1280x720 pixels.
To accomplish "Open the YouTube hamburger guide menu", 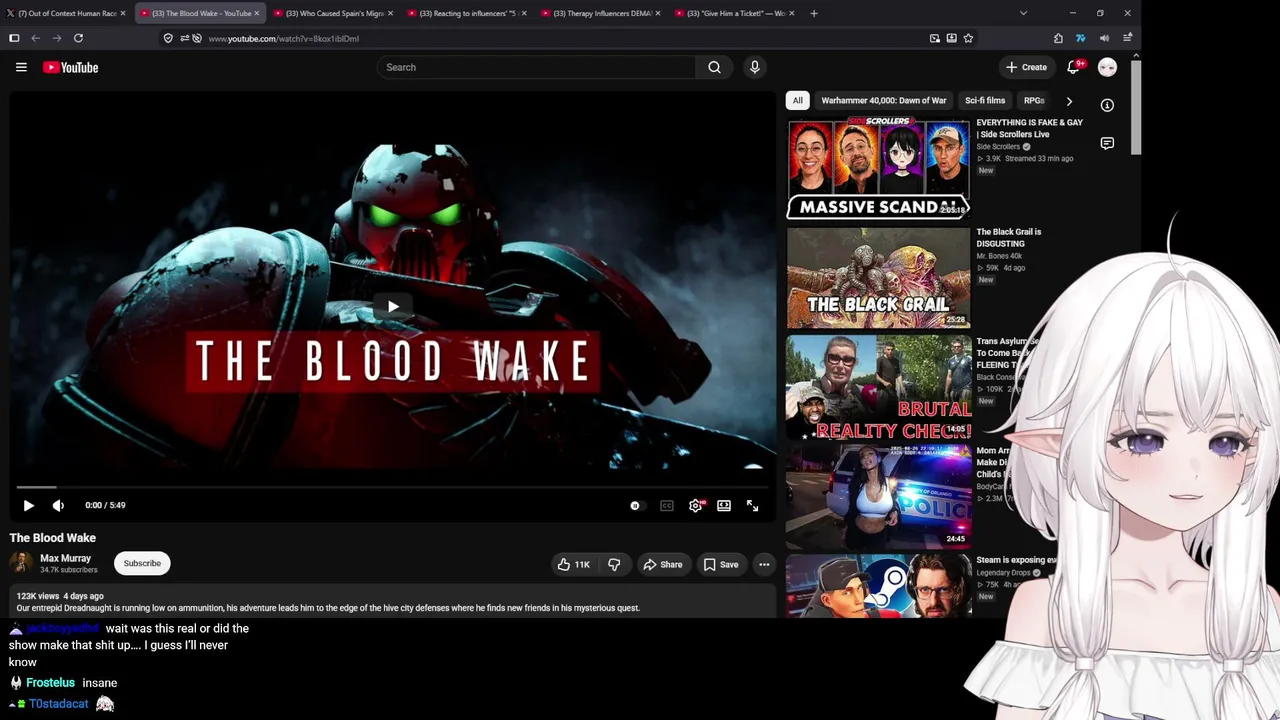I will [21, 67].
